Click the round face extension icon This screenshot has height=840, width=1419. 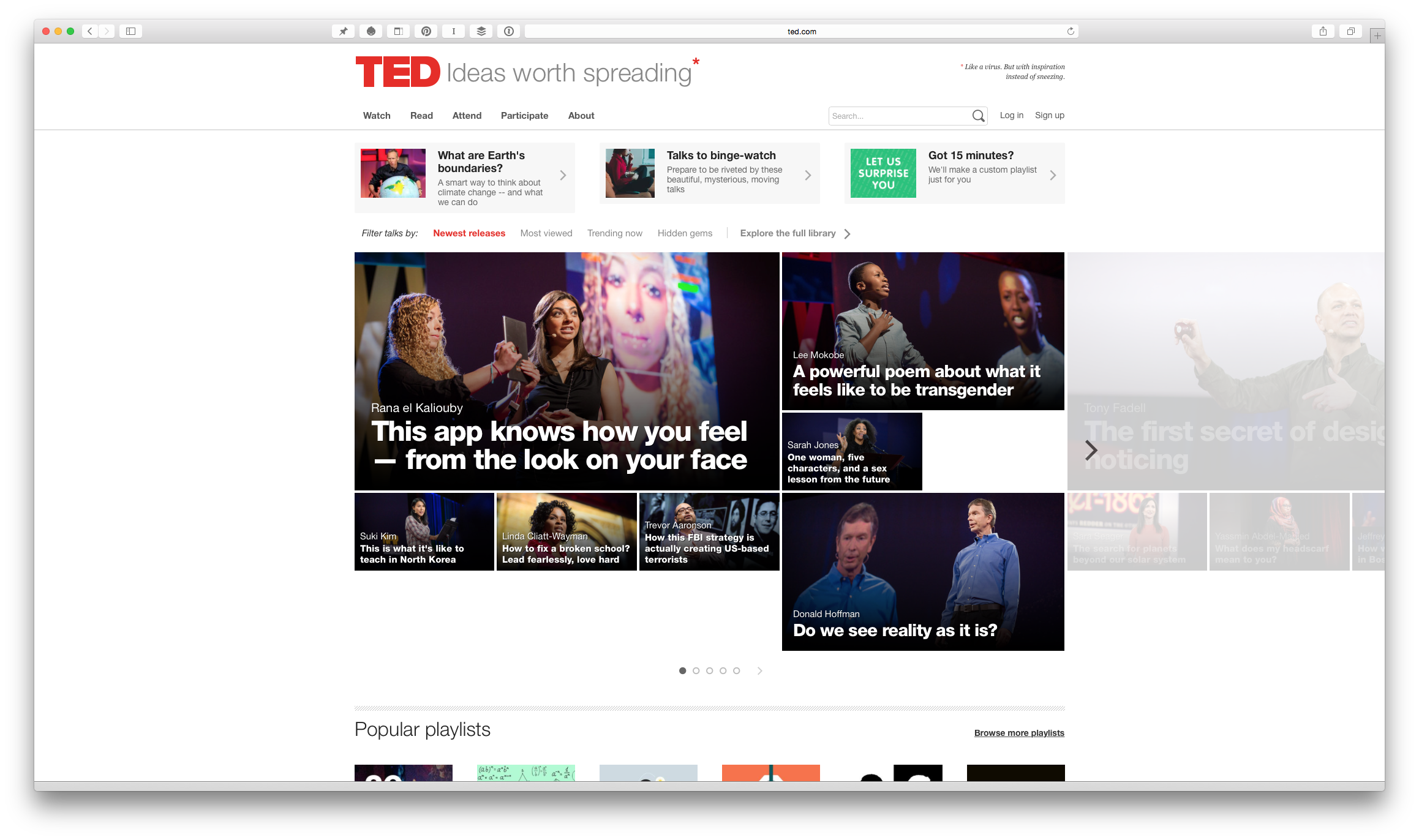371,31
